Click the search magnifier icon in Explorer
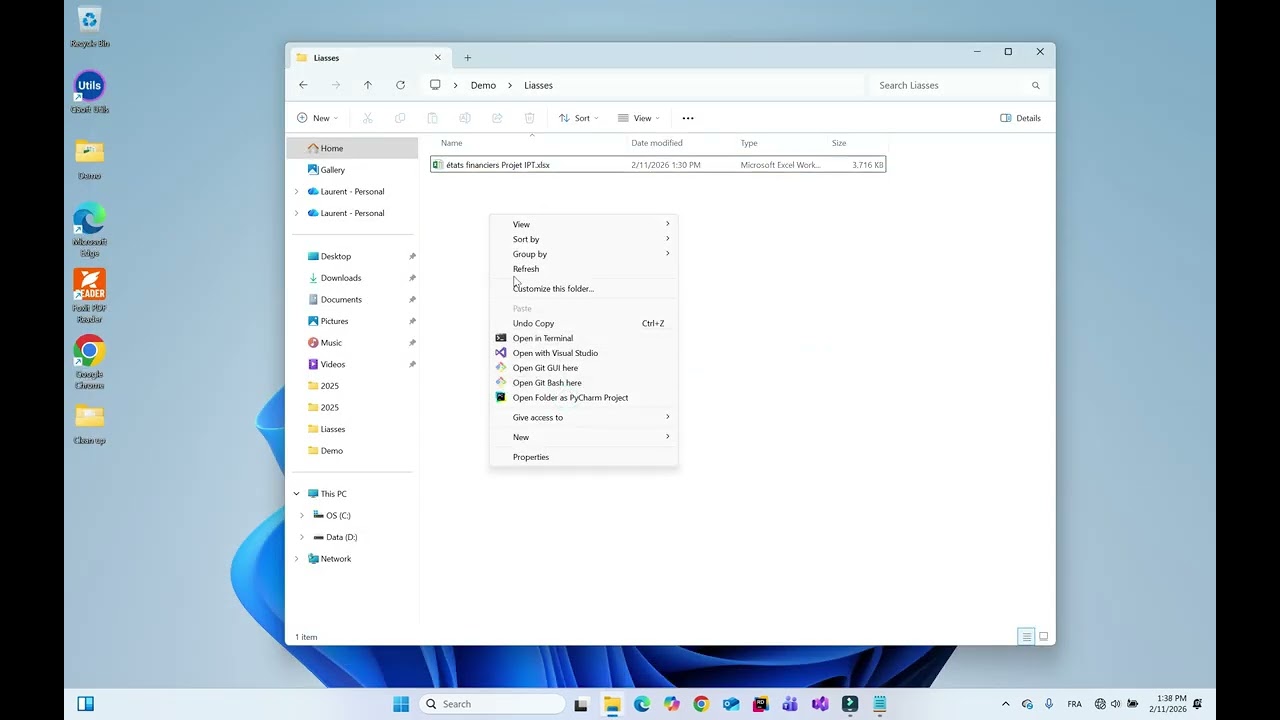The height and width of the screenshot is (720, 1280). pos(1036,85)
